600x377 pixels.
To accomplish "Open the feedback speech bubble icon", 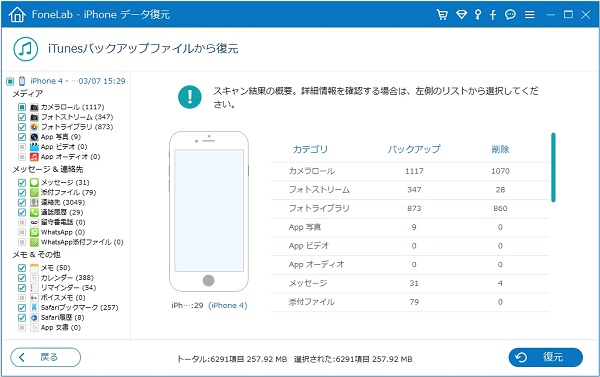I will 510,15.
